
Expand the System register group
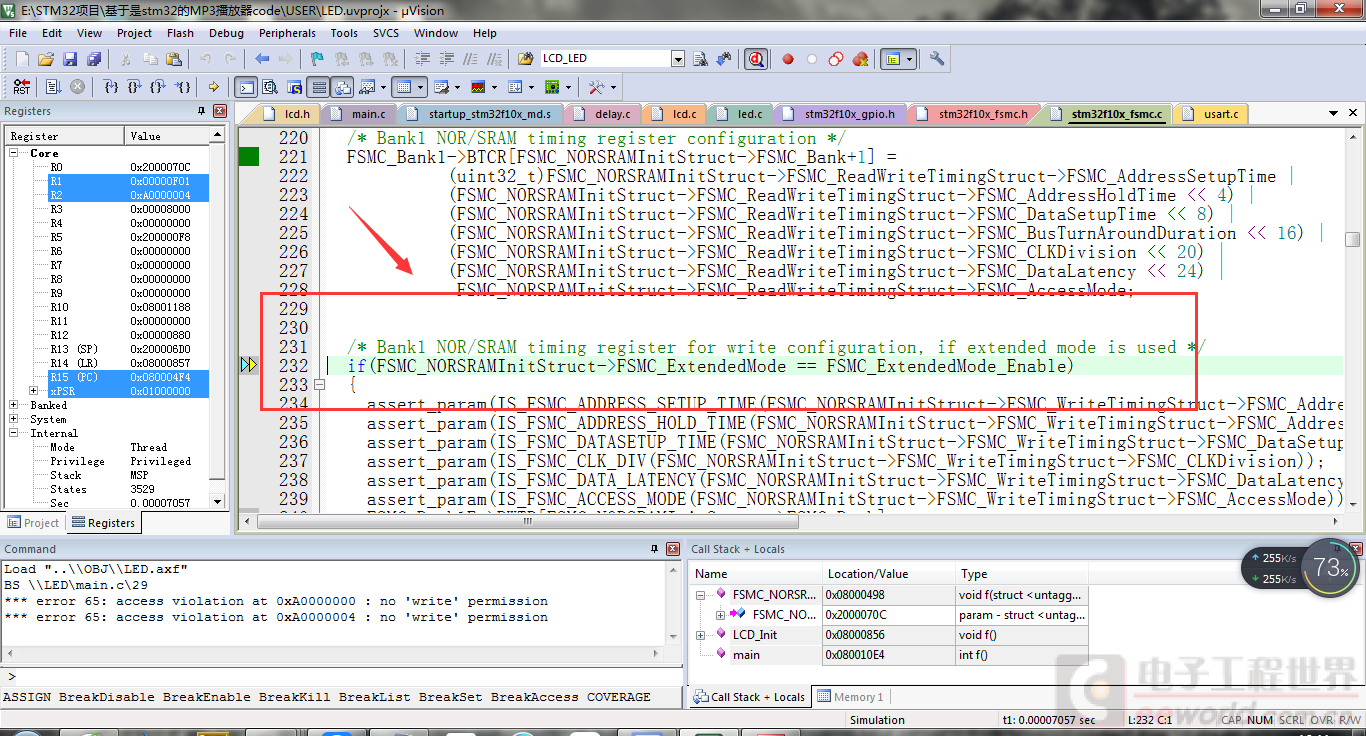pos(14,419)
